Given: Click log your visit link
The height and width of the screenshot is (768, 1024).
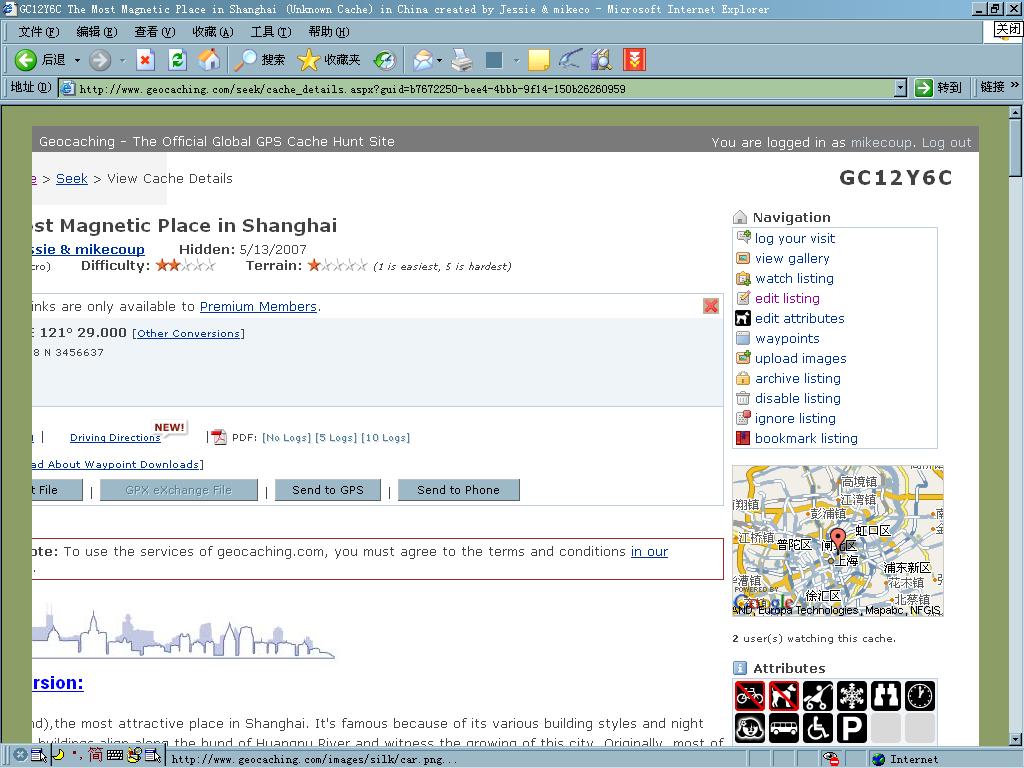Looking at the screenshot, I should tap(795, 238).
